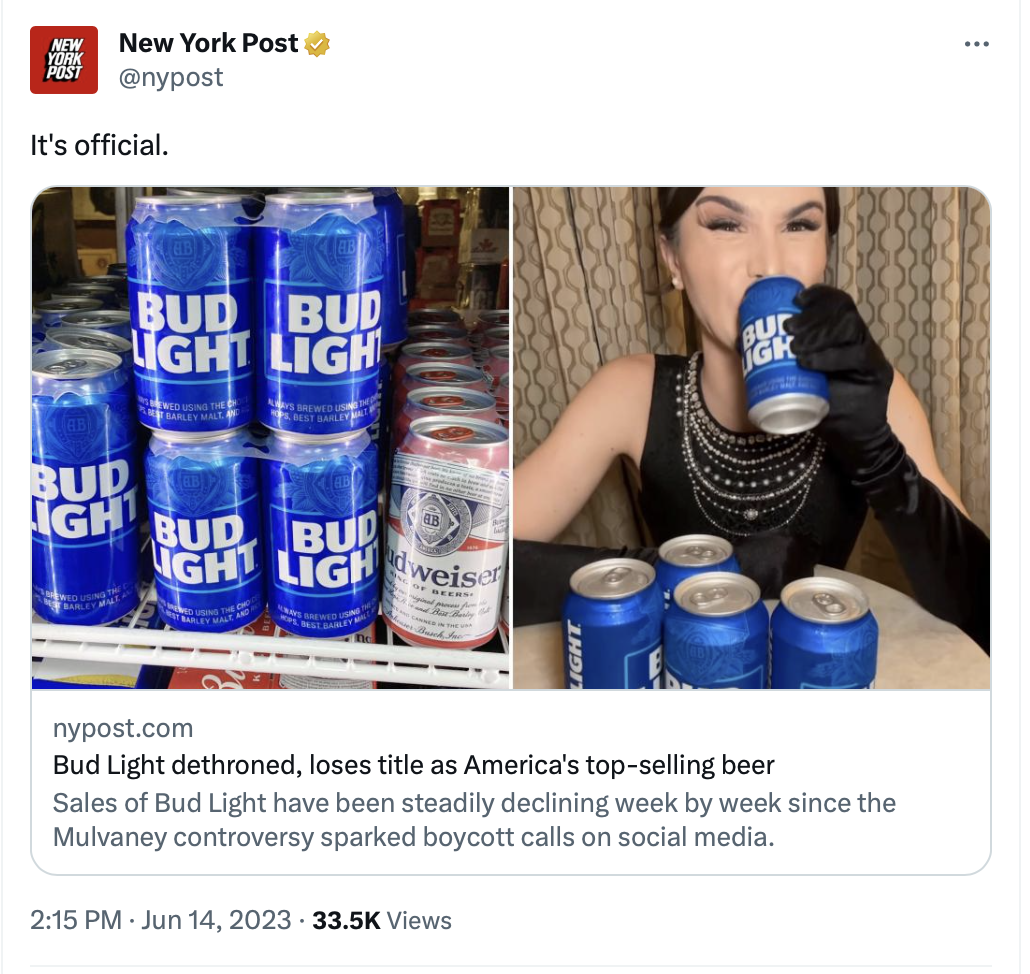
Task: Open the three-dot more options menu
Action: click(x=976, y=44)
